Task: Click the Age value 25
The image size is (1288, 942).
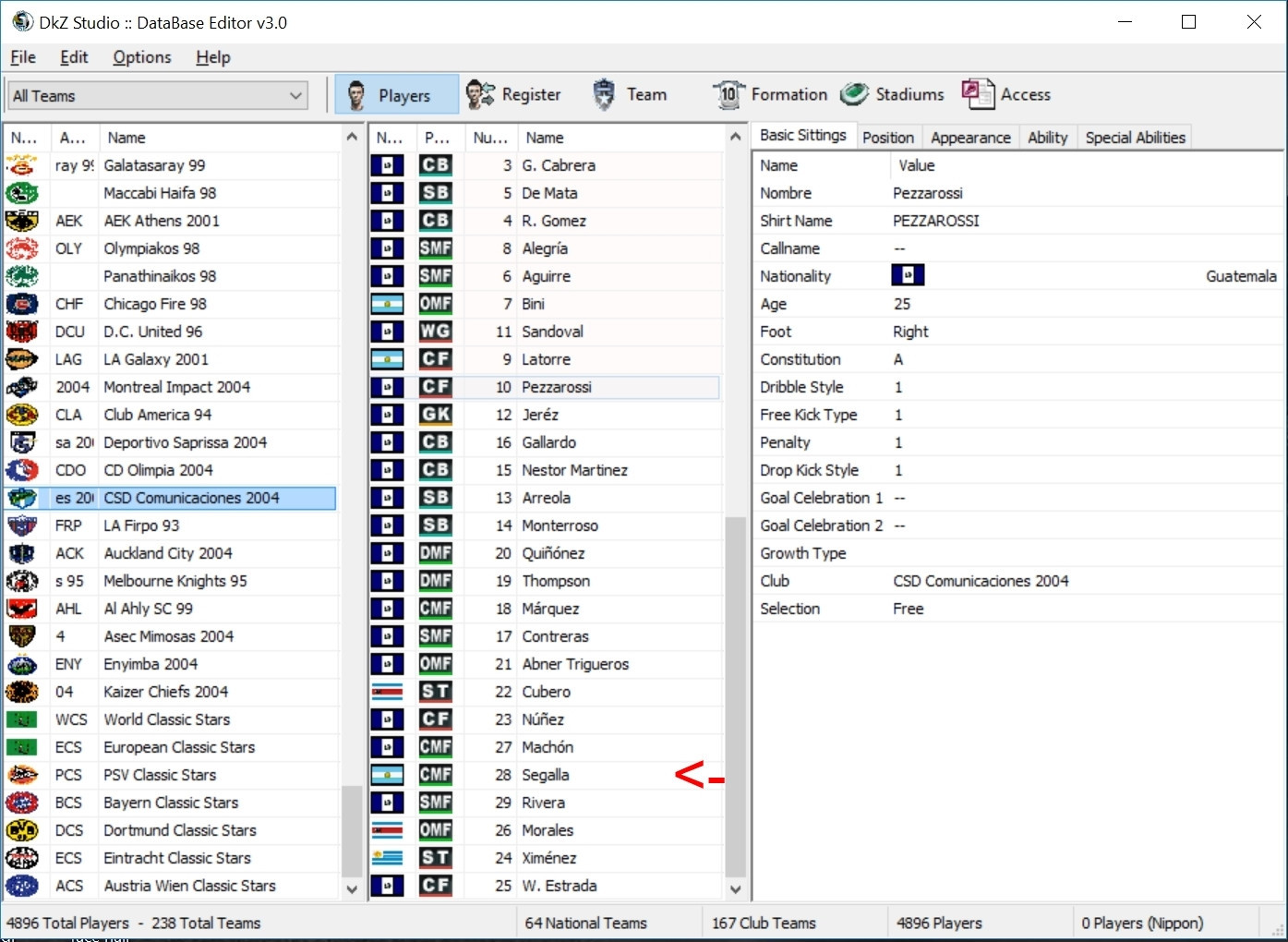Action: point(902,304)
